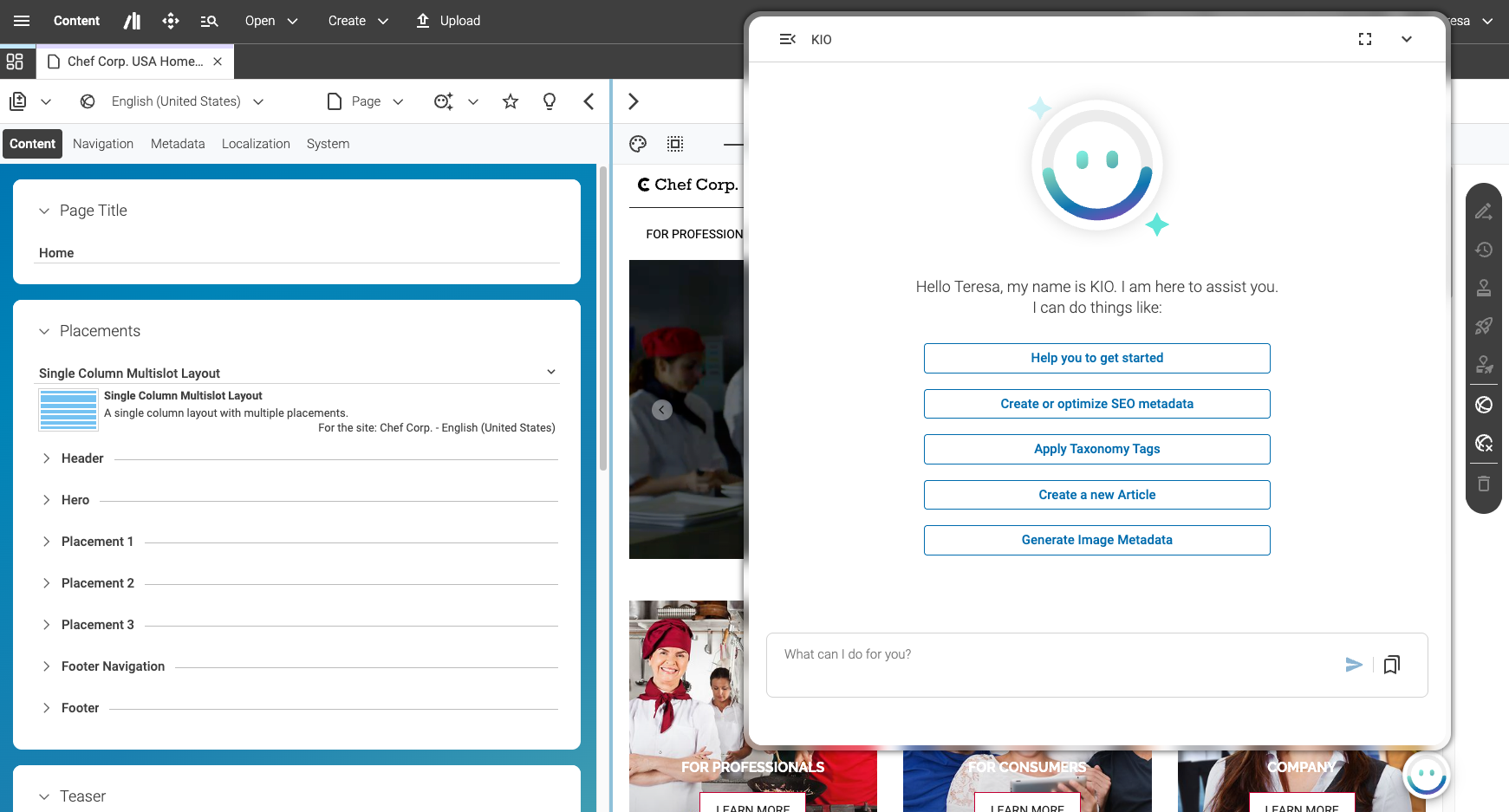This screenshot has height=812, width=1509.
Task: Click the AI sparkle action icon
Action: (443, 101)
